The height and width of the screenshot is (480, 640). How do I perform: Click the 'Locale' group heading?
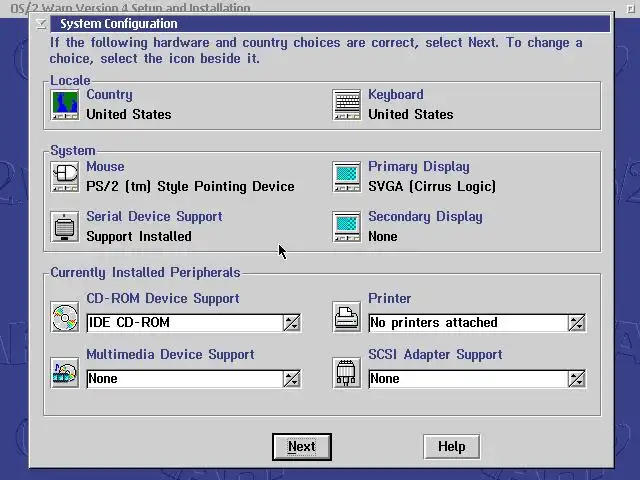pos(70,80)
